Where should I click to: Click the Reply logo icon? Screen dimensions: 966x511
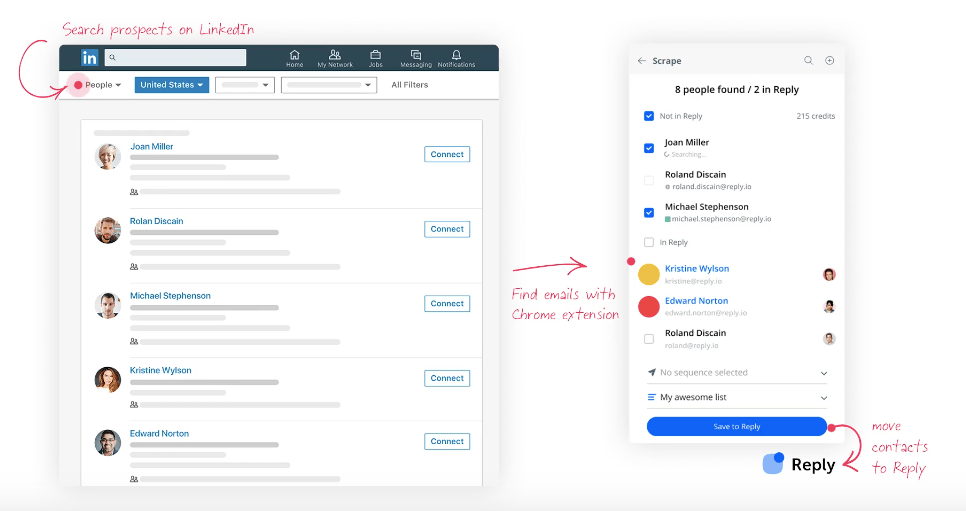pyautogui.click(x=773, y=463)
